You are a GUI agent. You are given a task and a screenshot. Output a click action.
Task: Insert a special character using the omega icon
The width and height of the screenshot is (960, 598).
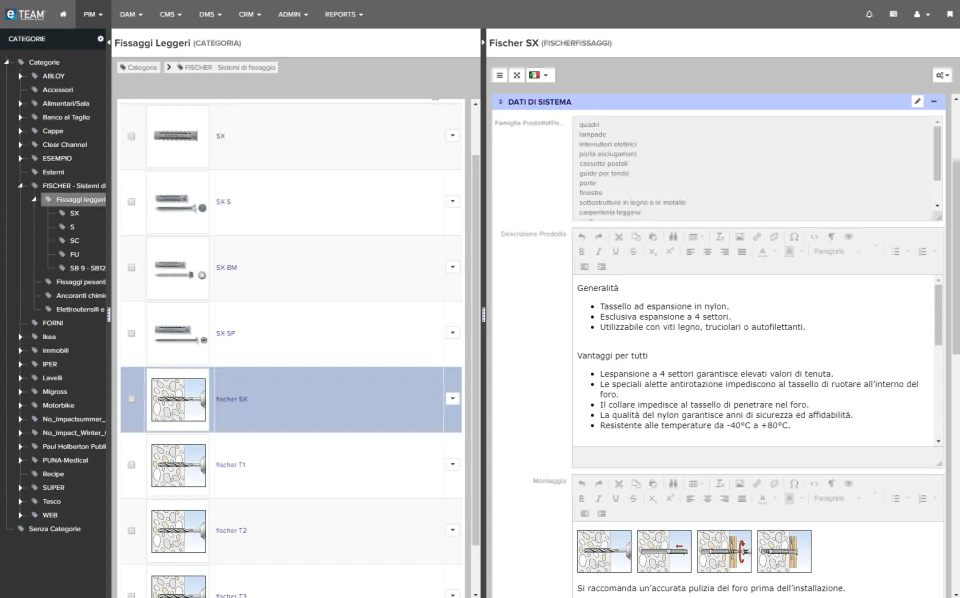tap(792, 237)
